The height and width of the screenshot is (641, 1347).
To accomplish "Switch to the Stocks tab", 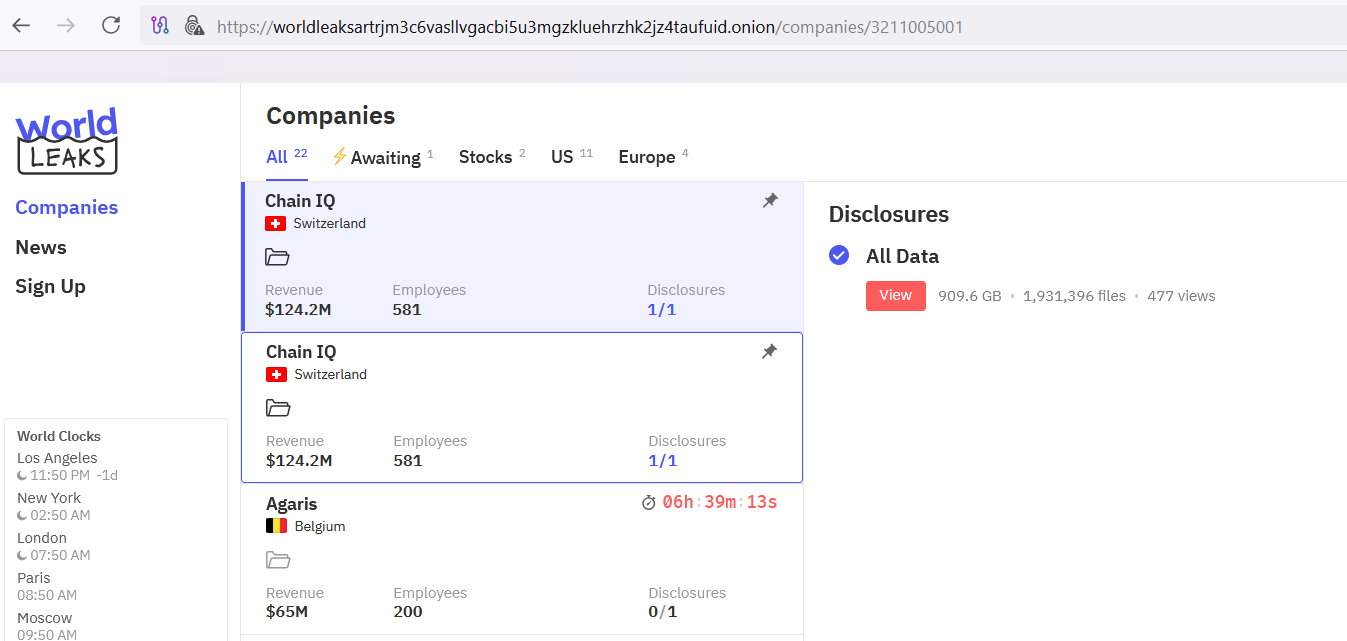I will coord(492,157).
